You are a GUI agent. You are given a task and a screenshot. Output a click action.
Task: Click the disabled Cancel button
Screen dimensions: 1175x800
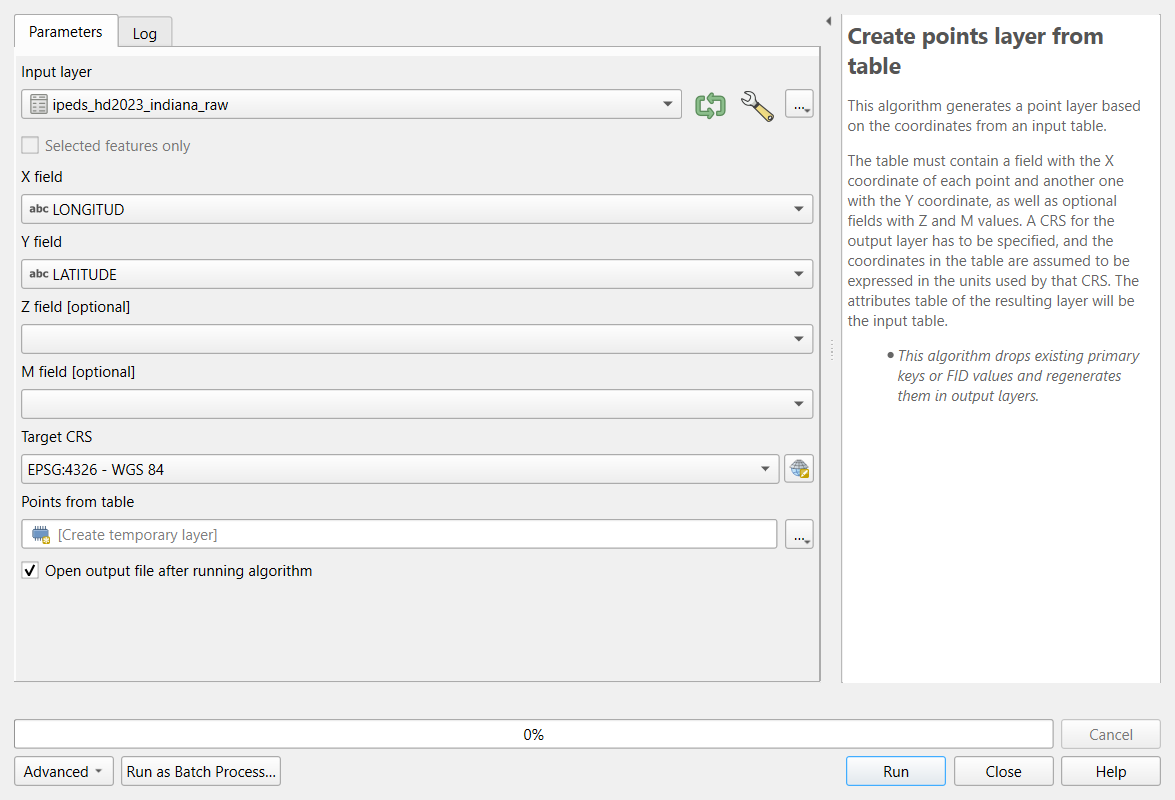(1111, 735)
